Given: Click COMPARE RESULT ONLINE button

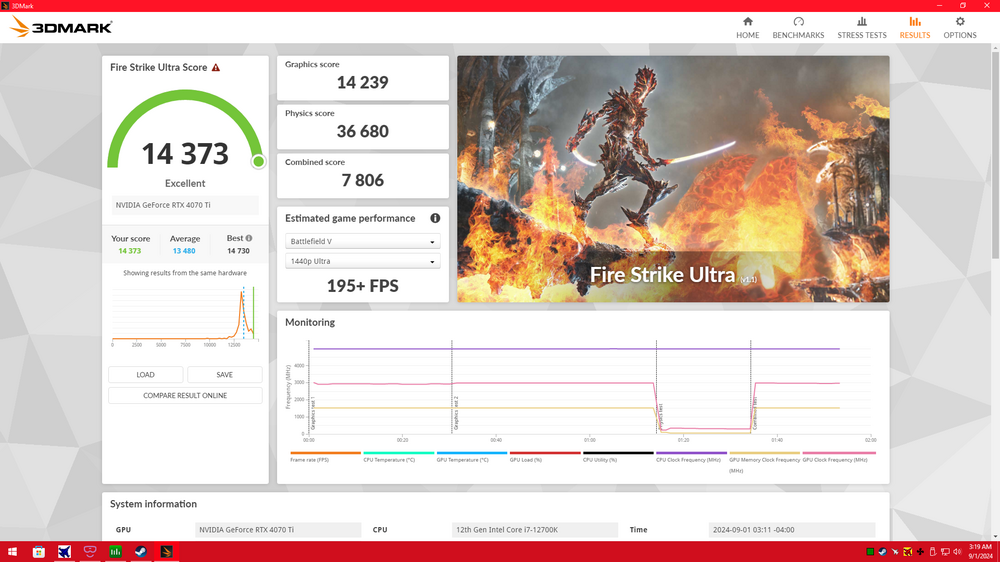Looking at the screenshot, I should pyautogui.click(x=185, y=396).
